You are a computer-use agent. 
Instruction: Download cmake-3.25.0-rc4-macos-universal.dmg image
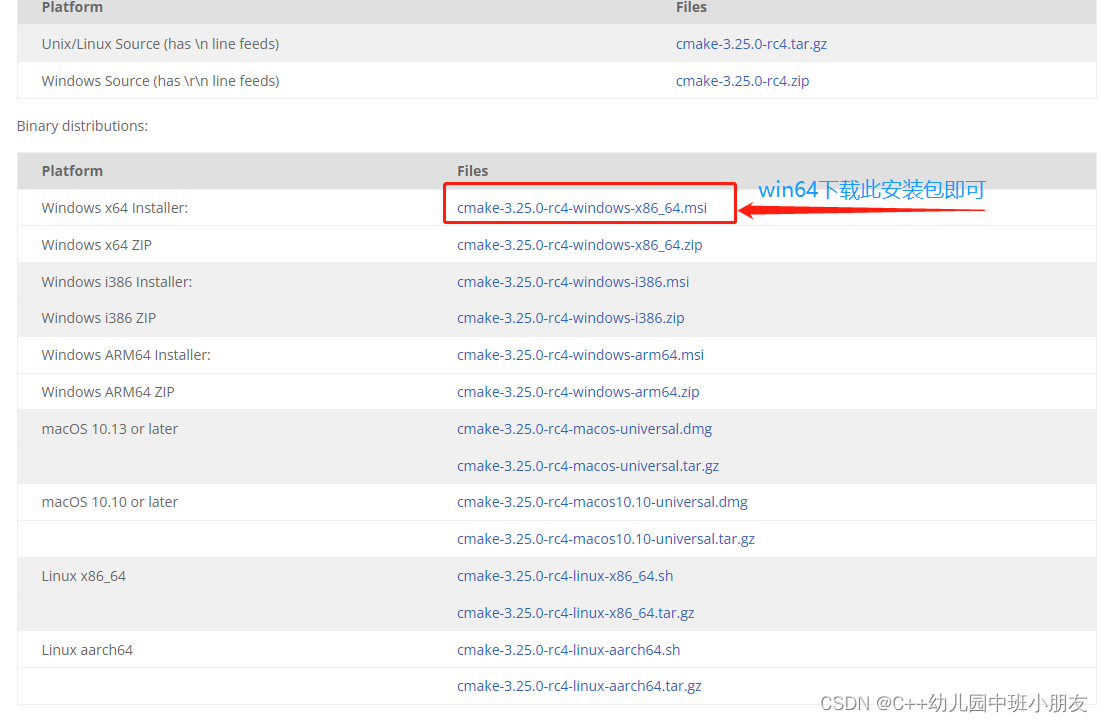coord(585,429)
